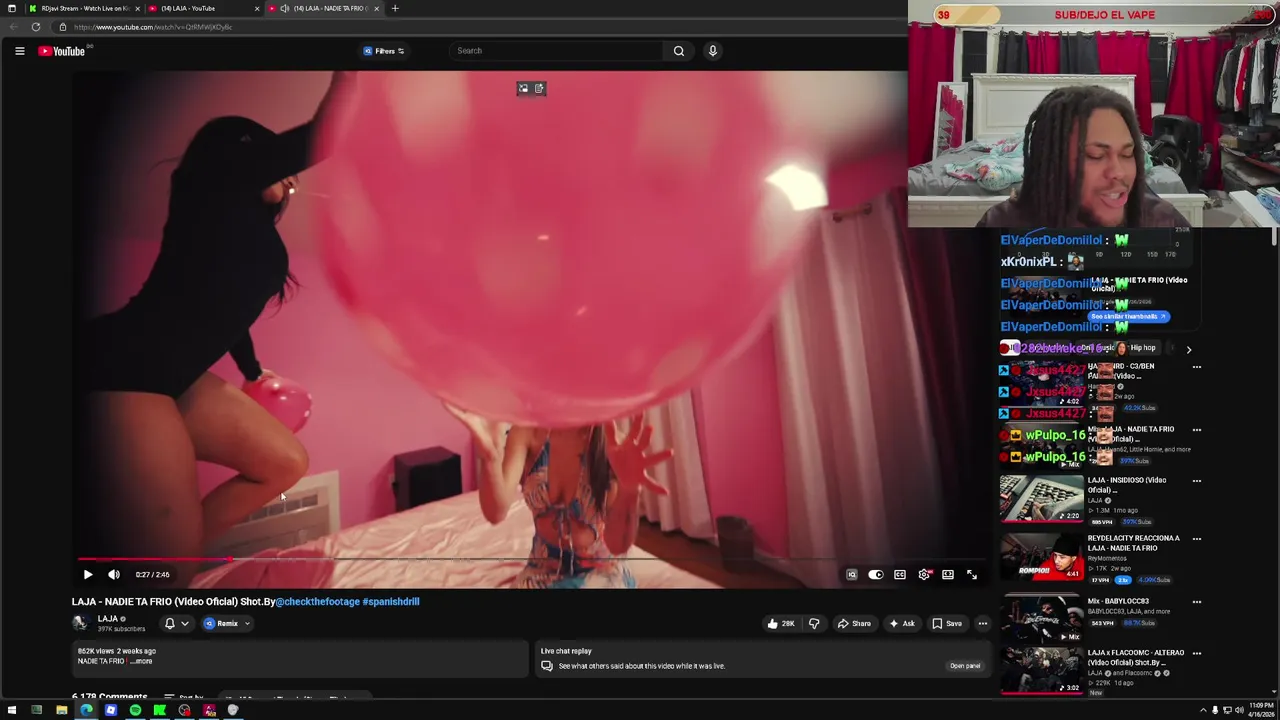Open the comments Sort by control
The height and width of the screenshot is (720, 1280).
pos(185,697)
